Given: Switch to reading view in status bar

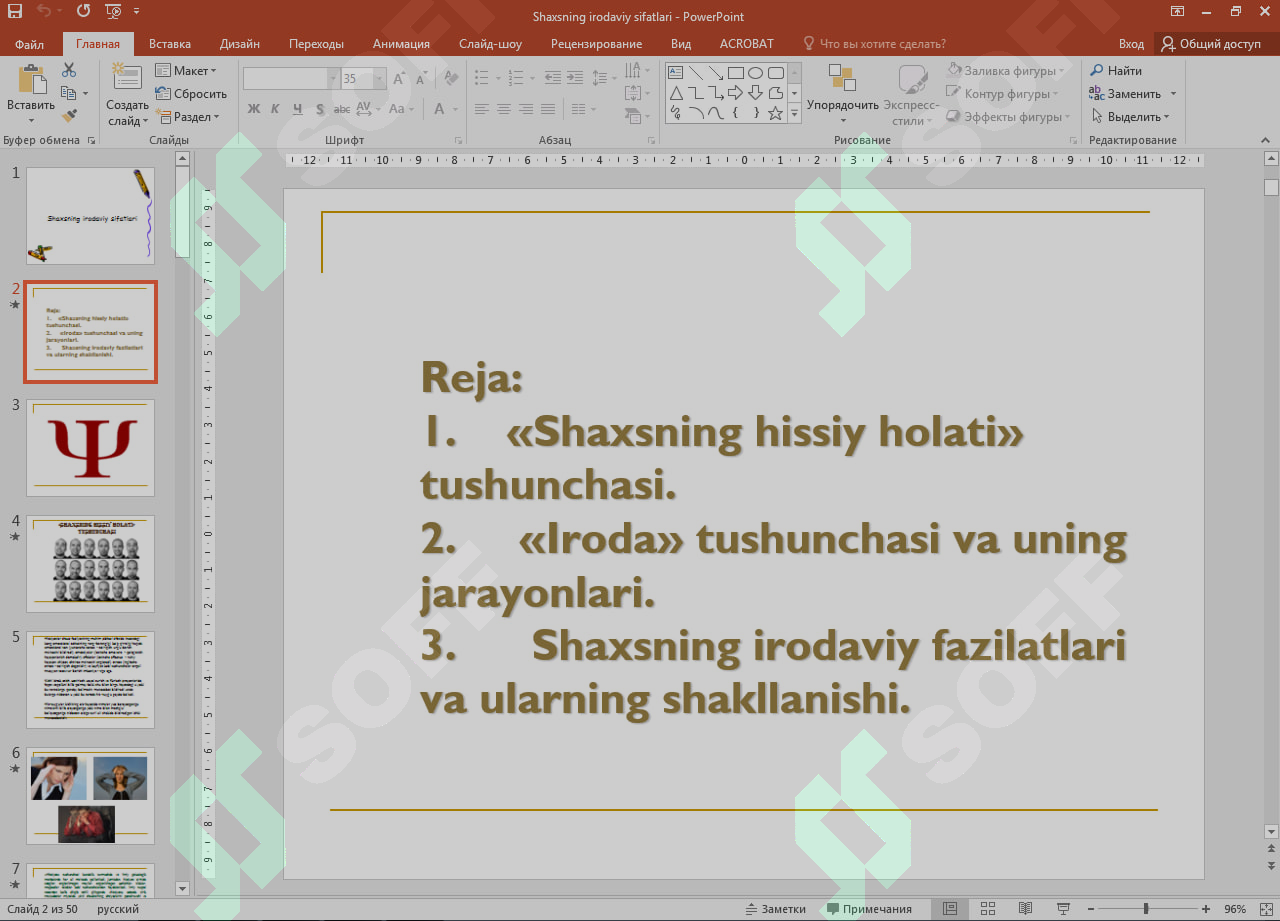Looking at the screenshot, I should pos(1025,908).
